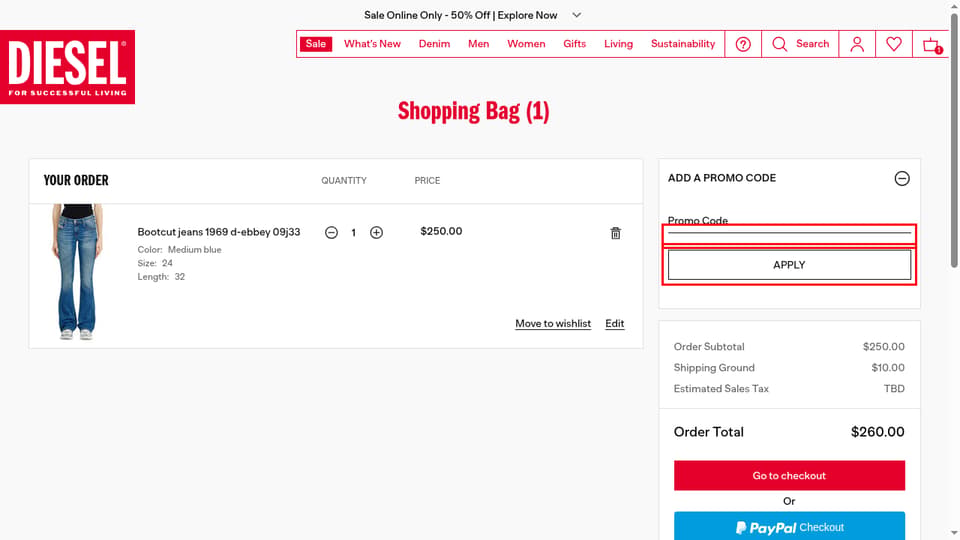Viewport: 960px width, 540px height.
Task: Click the Estimated Sales Tax TBD value
Action: pyautogui.click(x=894, y=389)
